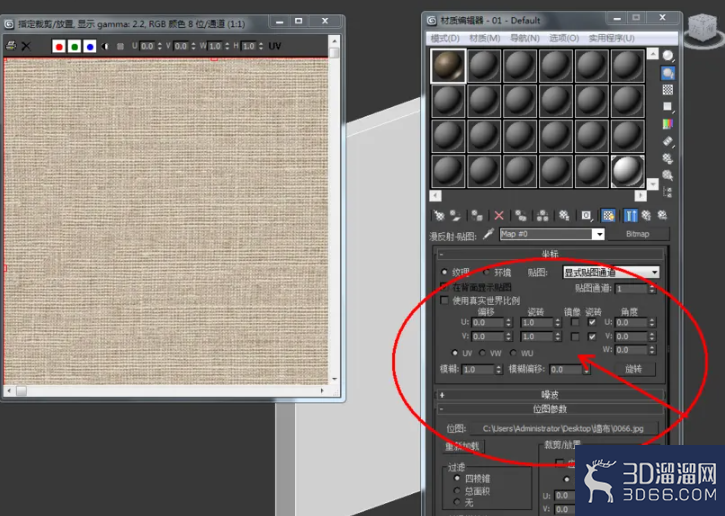This screenshot has width=725, height=516.
Task: Enable 使用真实世界比例 checkbox
Action: (444, 301)
